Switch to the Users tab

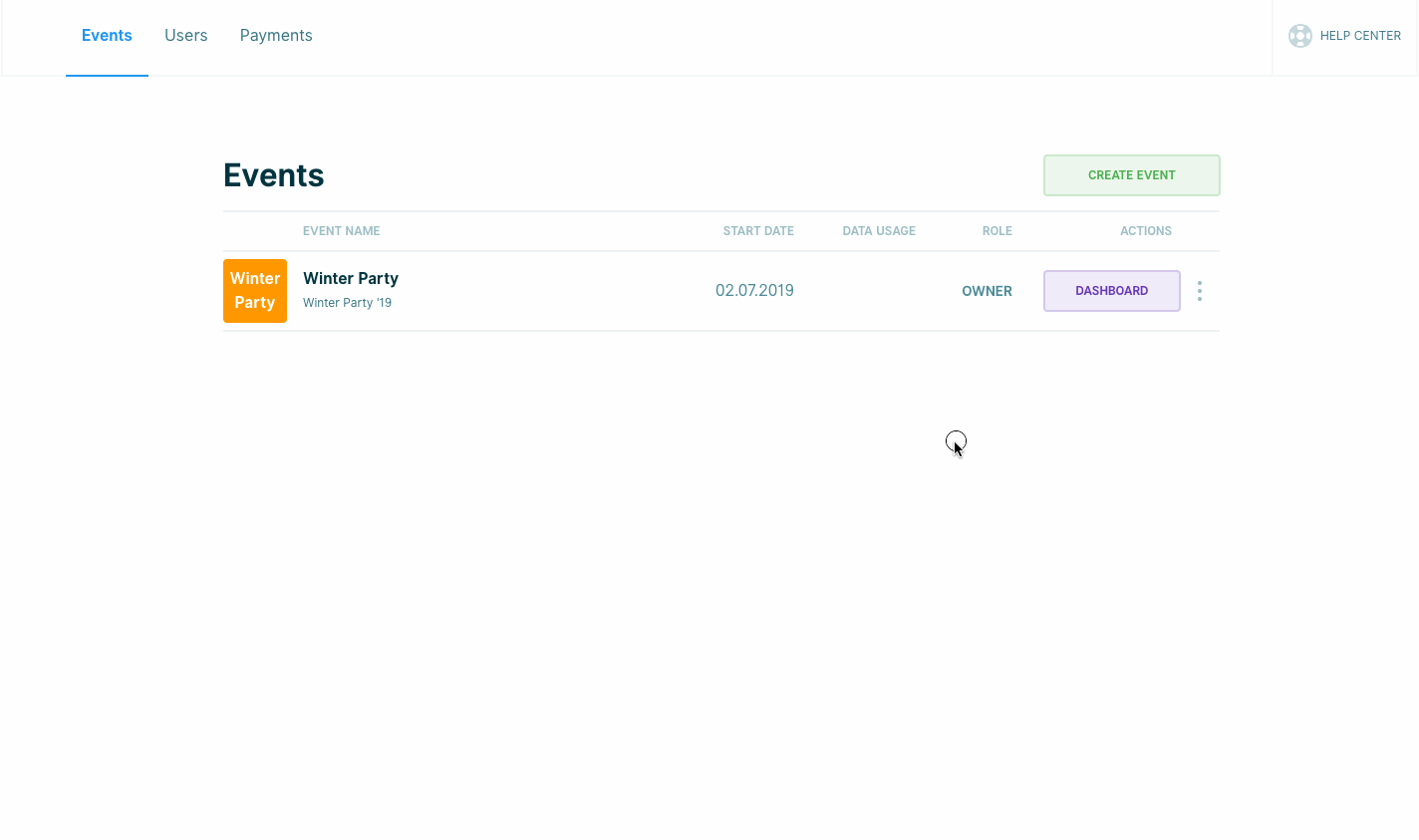[185, 36]
